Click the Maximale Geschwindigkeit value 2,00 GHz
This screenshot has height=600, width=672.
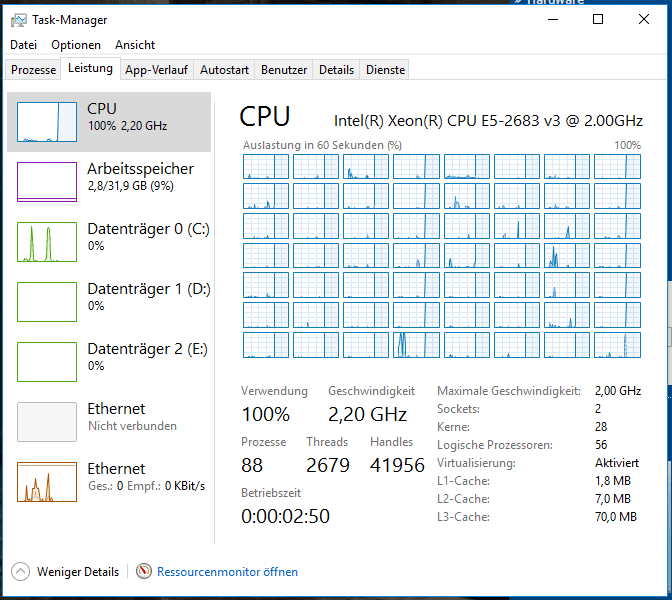[618, 391]
